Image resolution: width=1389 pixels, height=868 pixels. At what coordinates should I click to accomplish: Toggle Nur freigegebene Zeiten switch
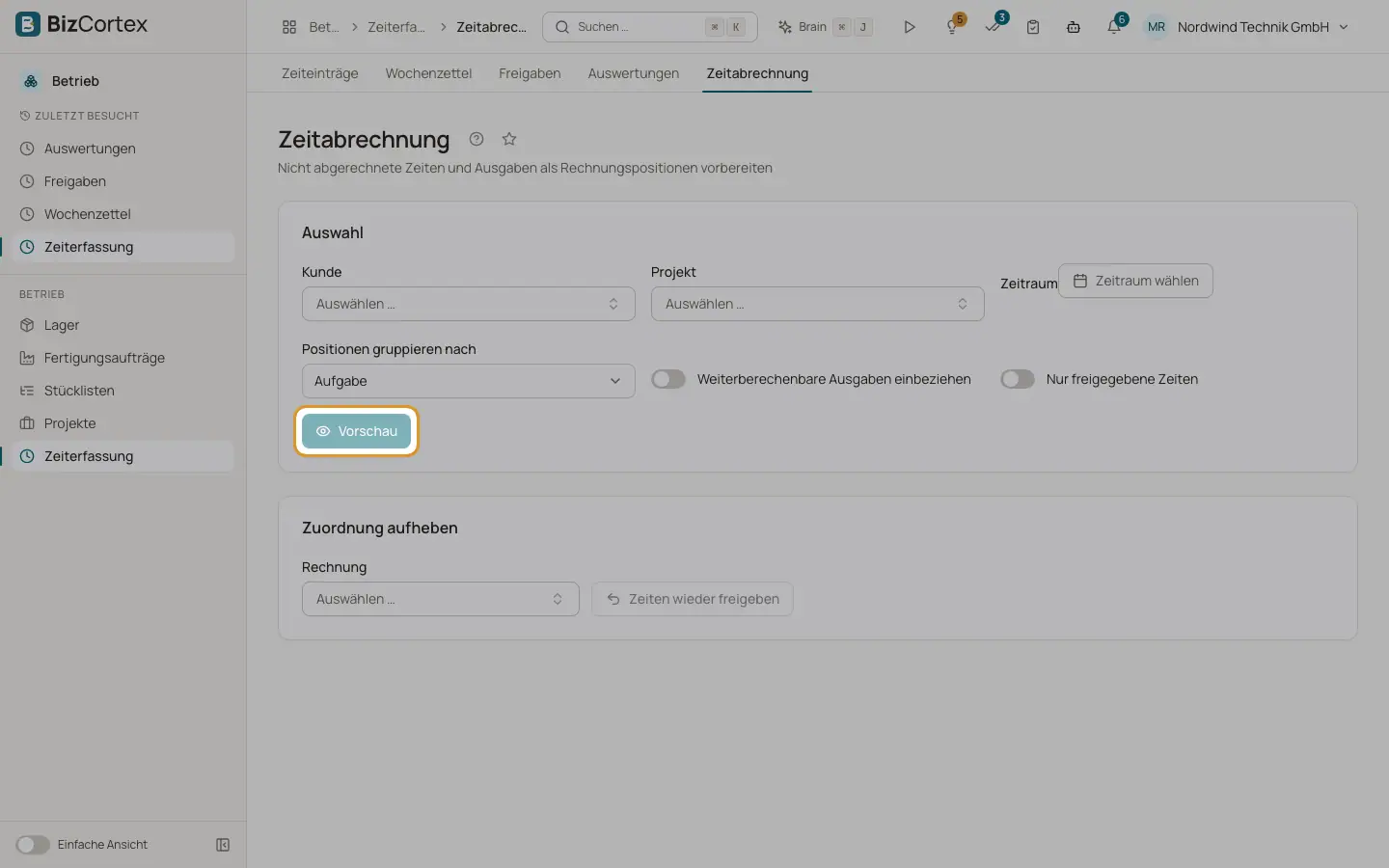[1018, 379]
